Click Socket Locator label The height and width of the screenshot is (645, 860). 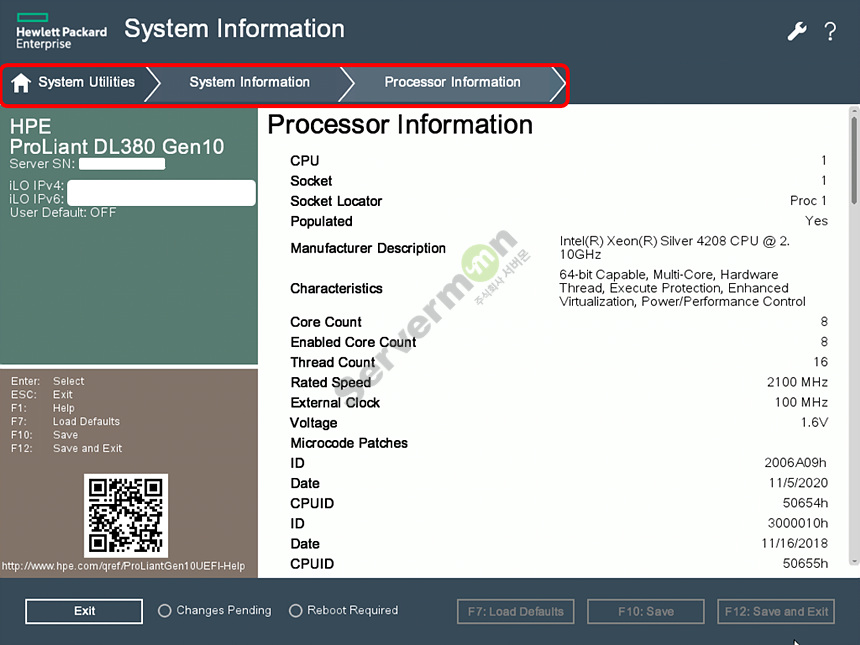pos(336,201)
